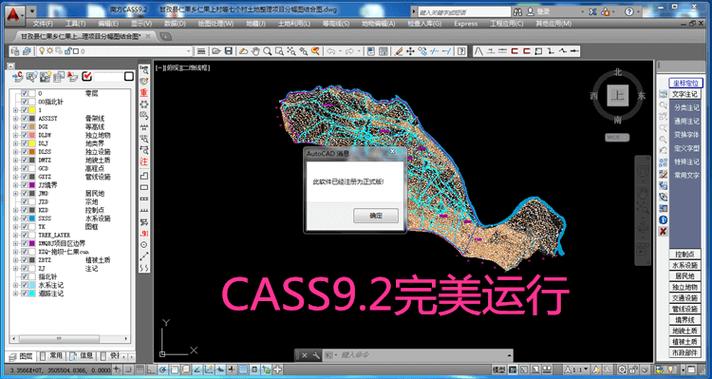Toggle the KZD layer checkbox
The width and height of the screenshot is (712, 379).
[x=25, y=210]
